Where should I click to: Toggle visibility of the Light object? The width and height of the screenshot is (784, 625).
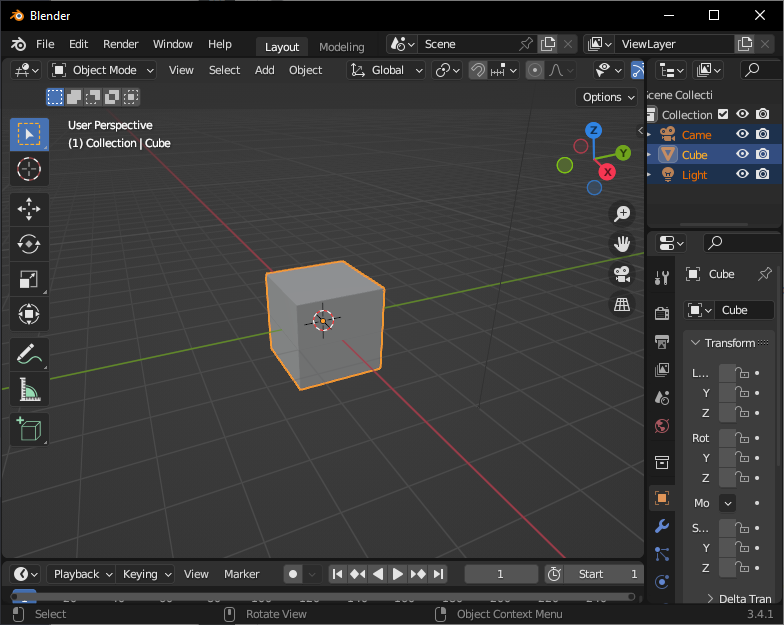point(742,174)
